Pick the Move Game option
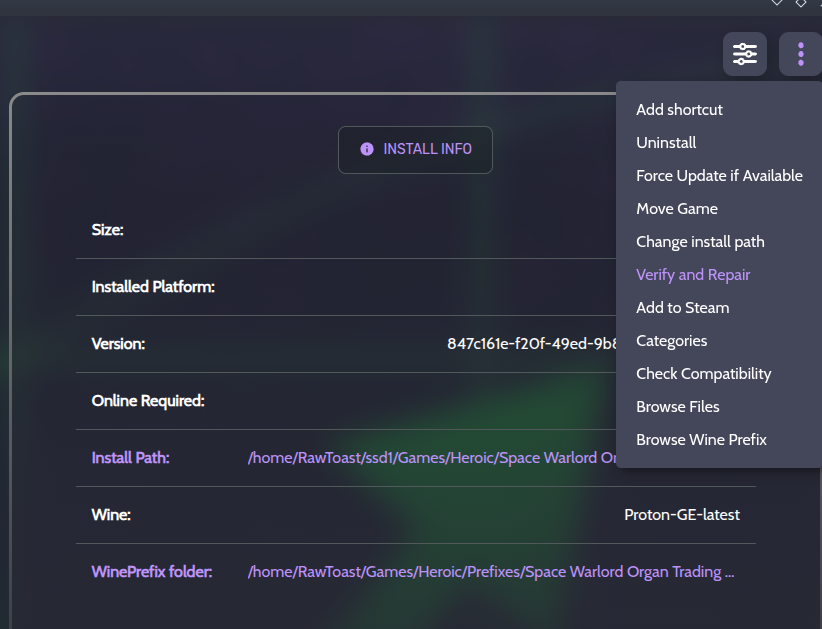 677,209
